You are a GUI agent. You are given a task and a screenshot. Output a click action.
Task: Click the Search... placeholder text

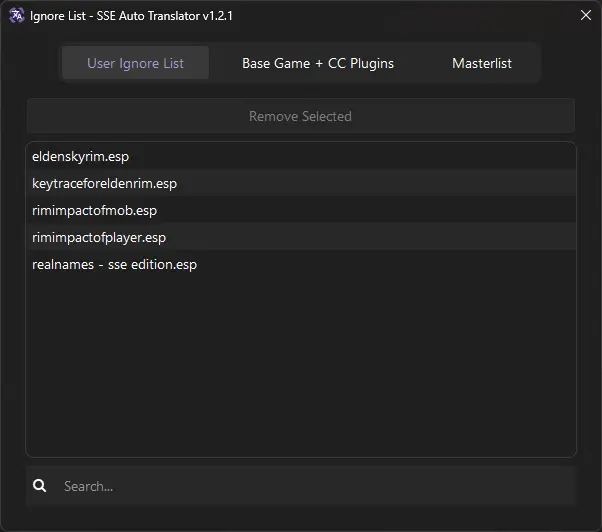pos(88,486)
